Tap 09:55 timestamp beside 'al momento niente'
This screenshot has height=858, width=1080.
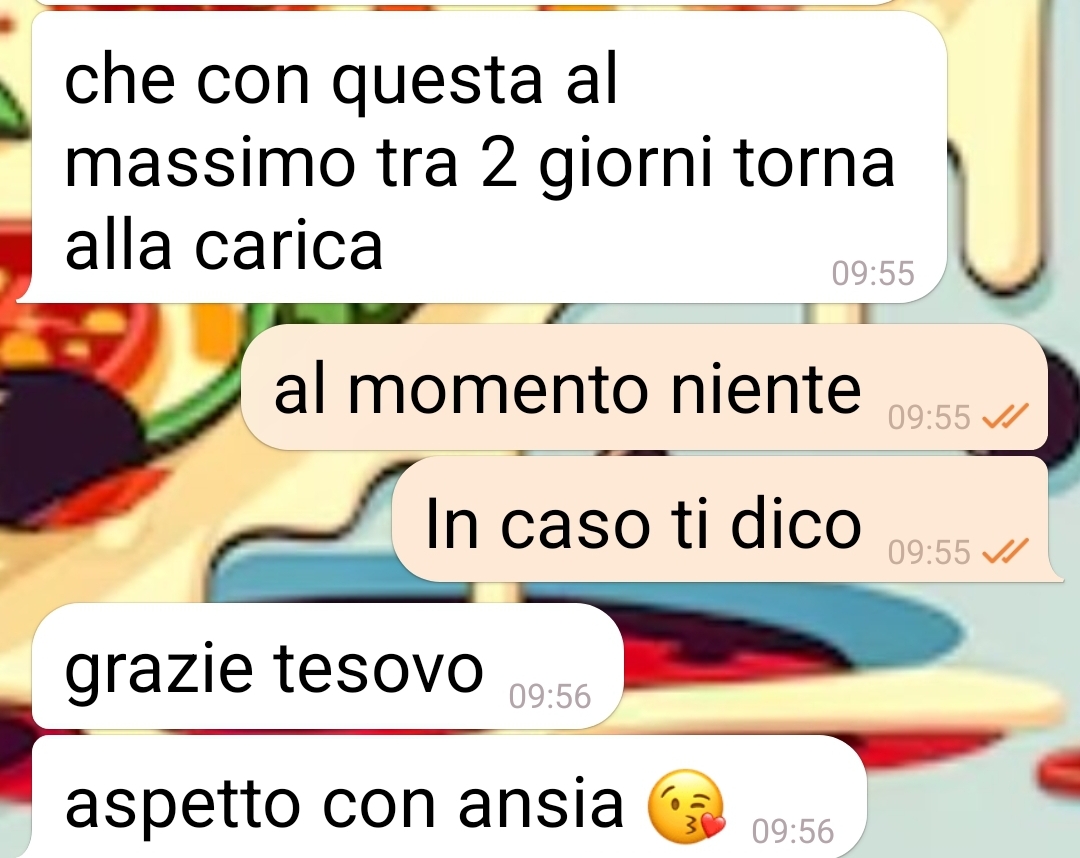click(928, 417)
